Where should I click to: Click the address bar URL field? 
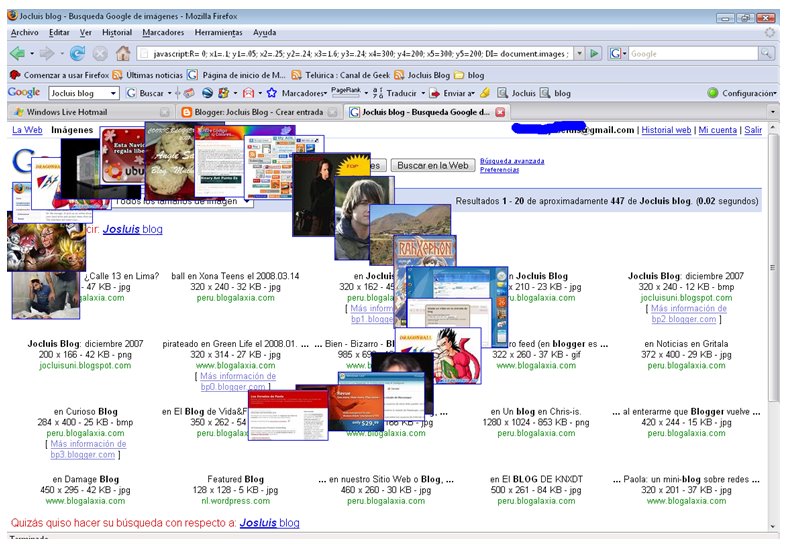coord(355,53)
